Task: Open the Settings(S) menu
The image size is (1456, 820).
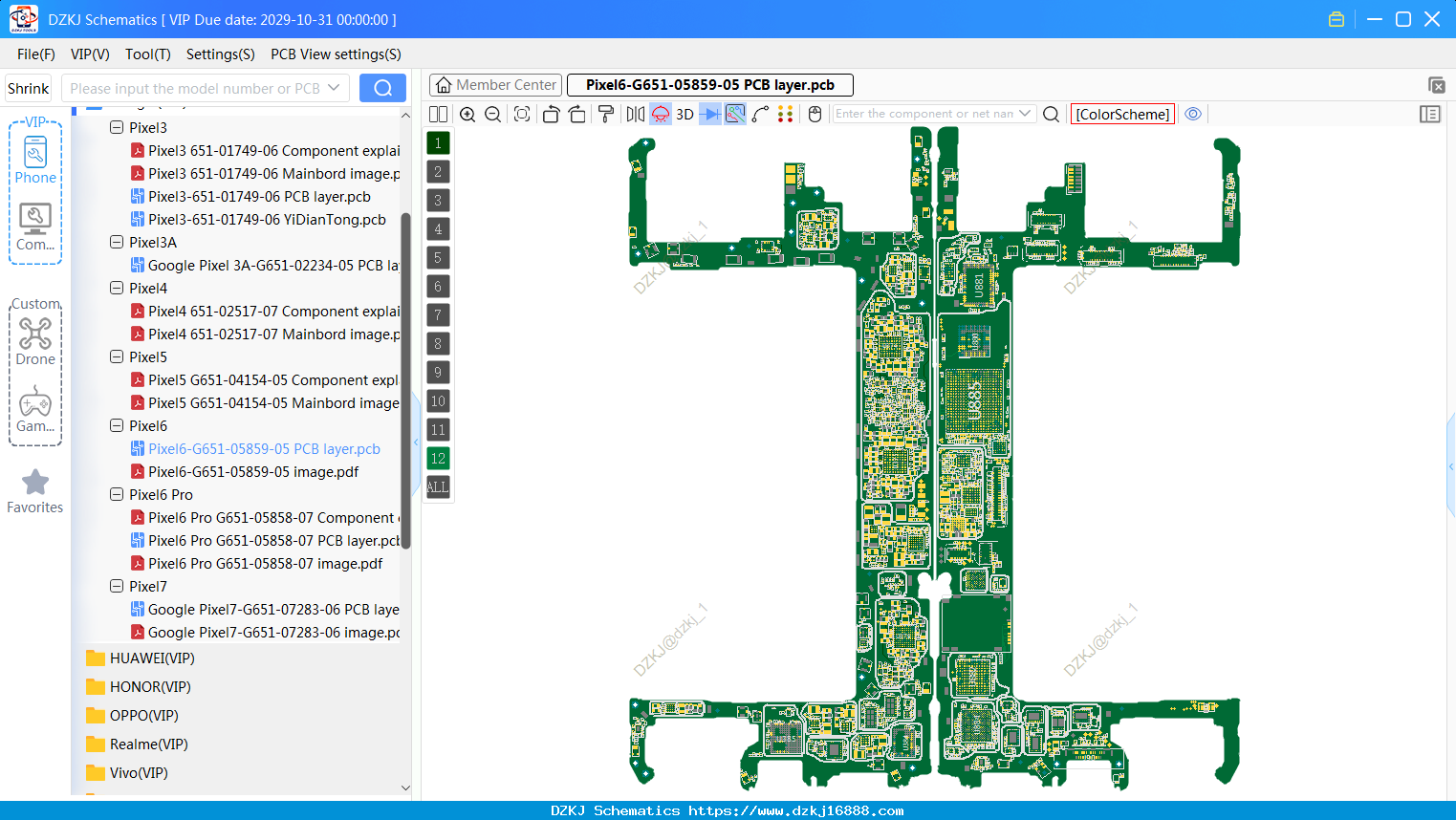Action: click(x=221, y=54)
